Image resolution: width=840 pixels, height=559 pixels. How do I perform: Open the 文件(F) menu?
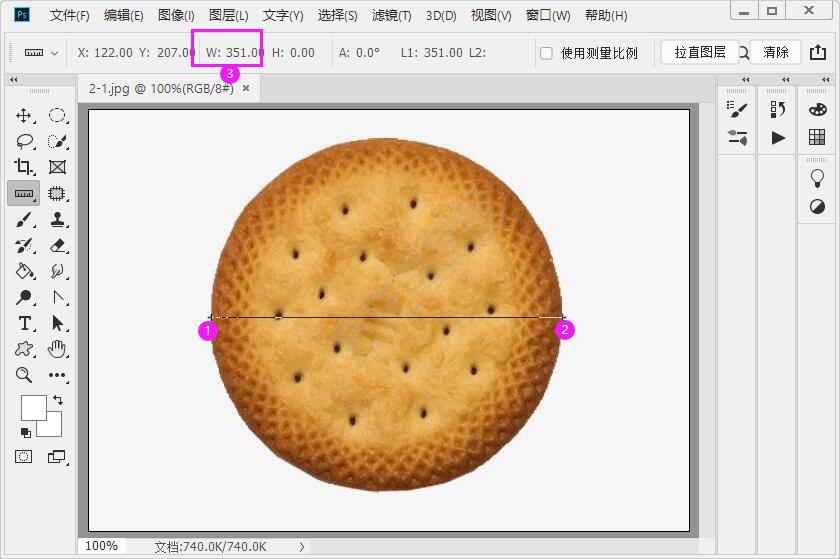click(70, 16)
